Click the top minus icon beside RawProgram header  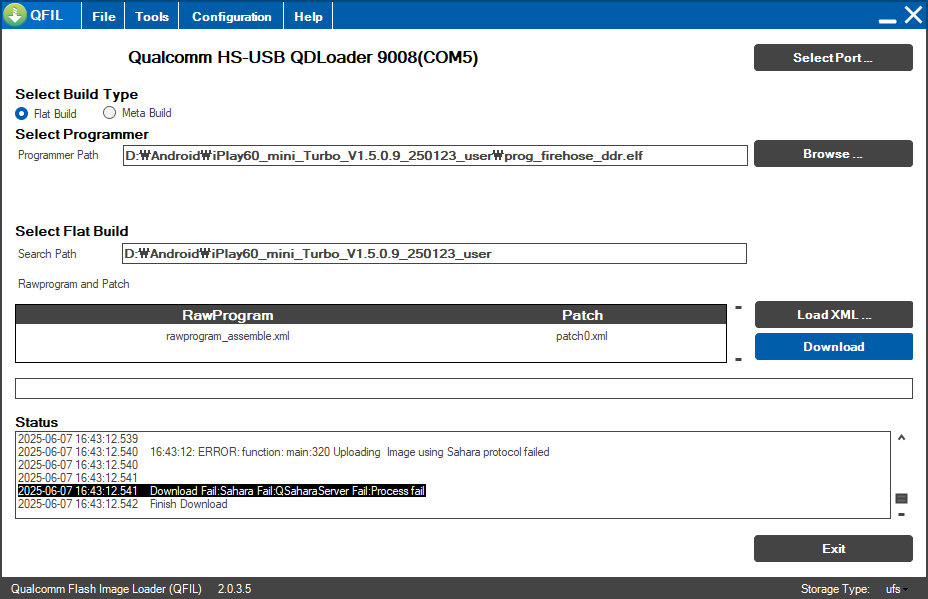[738, 308]
